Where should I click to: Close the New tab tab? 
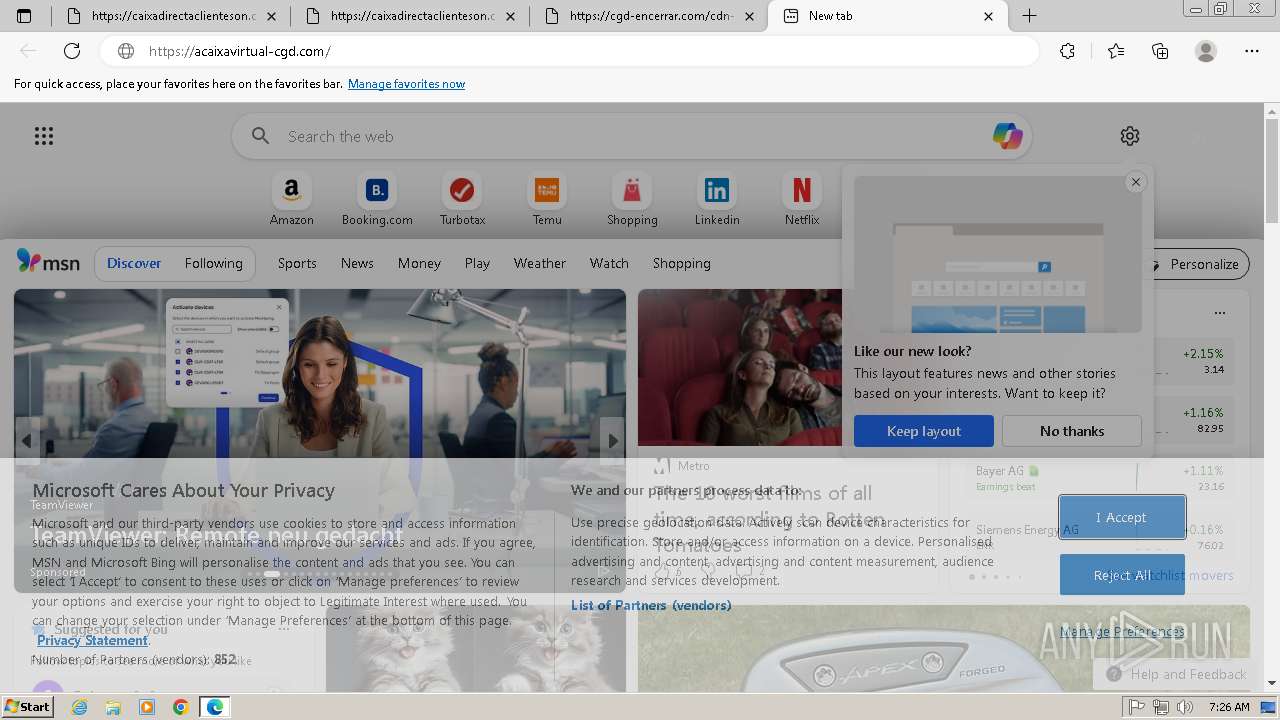click(989, 16)
